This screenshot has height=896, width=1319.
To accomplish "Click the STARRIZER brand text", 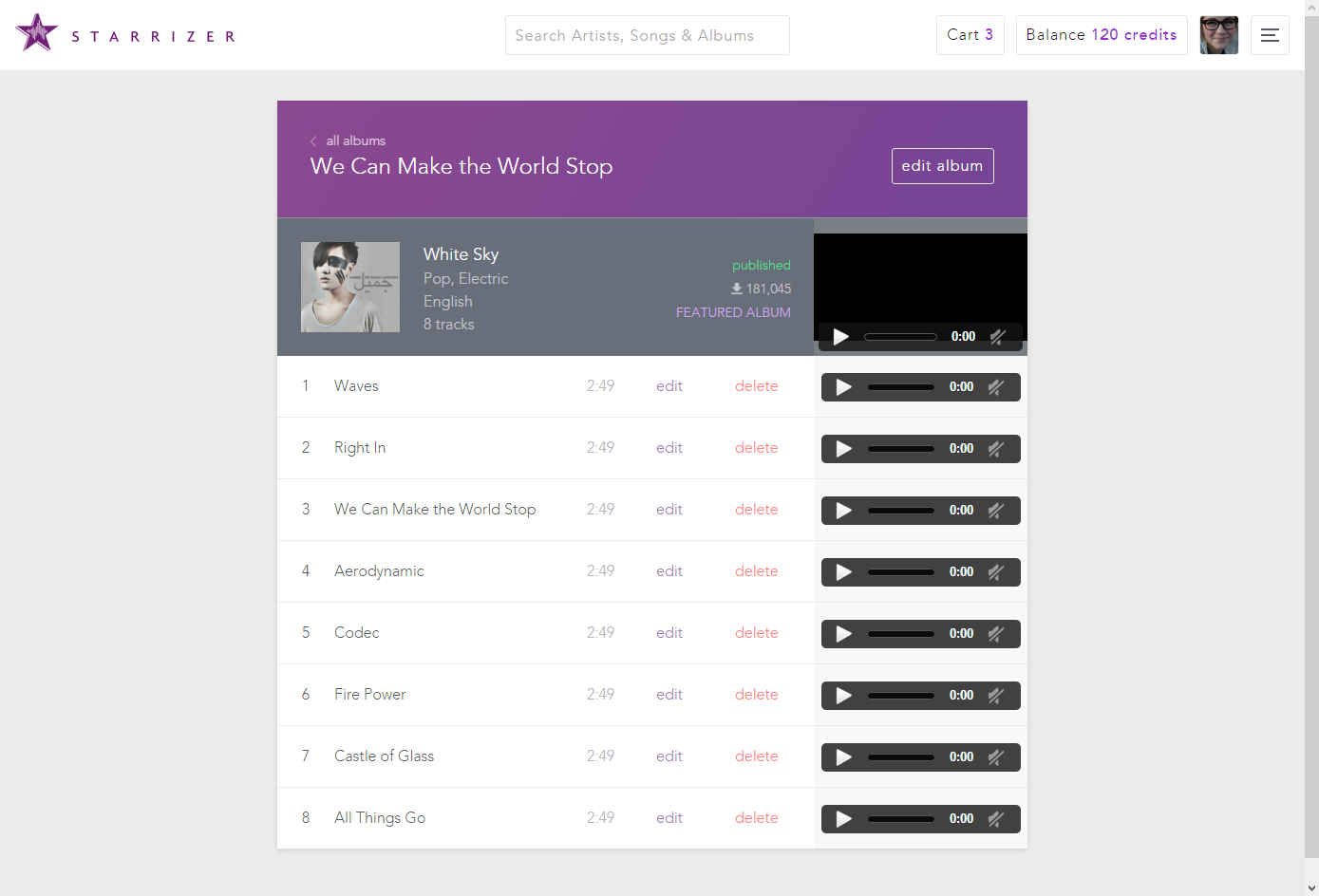I will pos(153,37).
